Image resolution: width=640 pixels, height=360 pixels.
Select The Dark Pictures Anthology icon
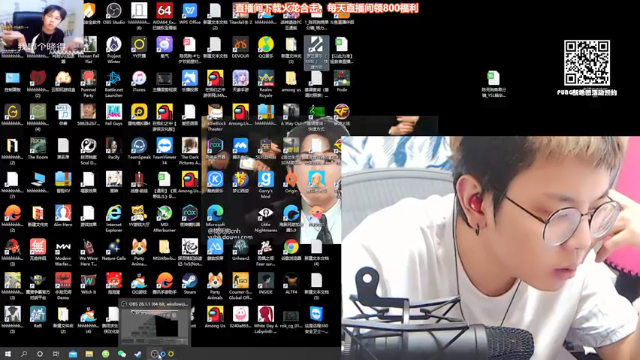190,151
